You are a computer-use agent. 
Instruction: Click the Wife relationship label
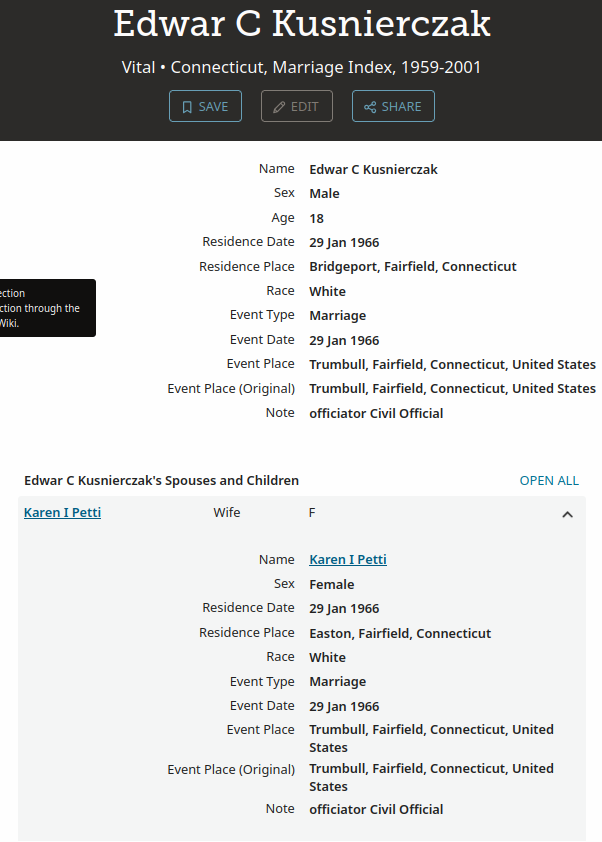227,513
